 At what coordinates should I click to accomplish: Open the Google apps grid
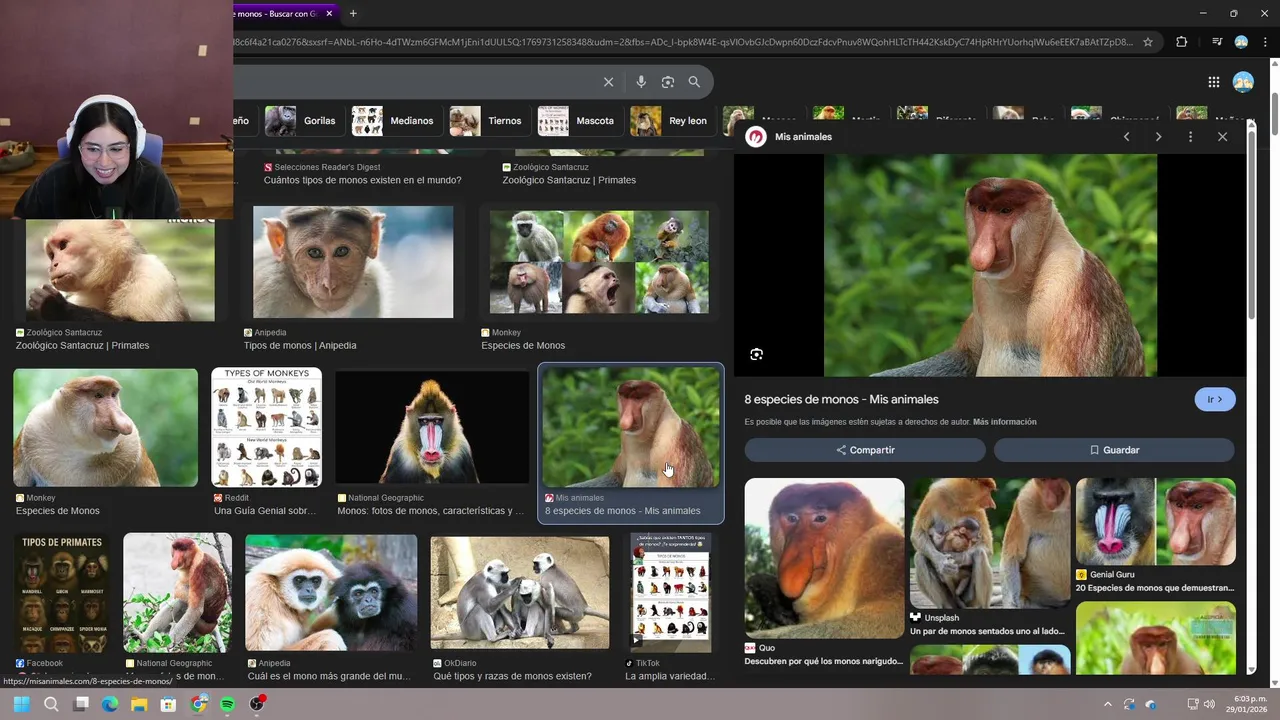coord(1213,82)
